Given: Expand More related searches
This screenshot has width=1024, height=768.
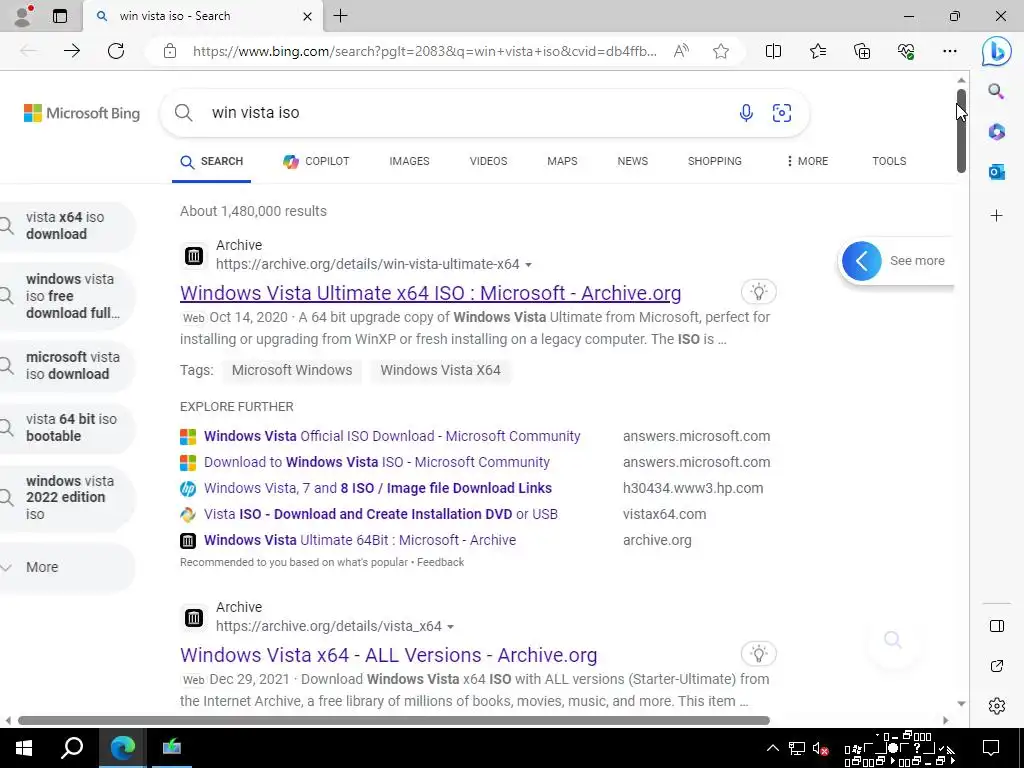Looking at the screenshot, I should click(65, 568).
